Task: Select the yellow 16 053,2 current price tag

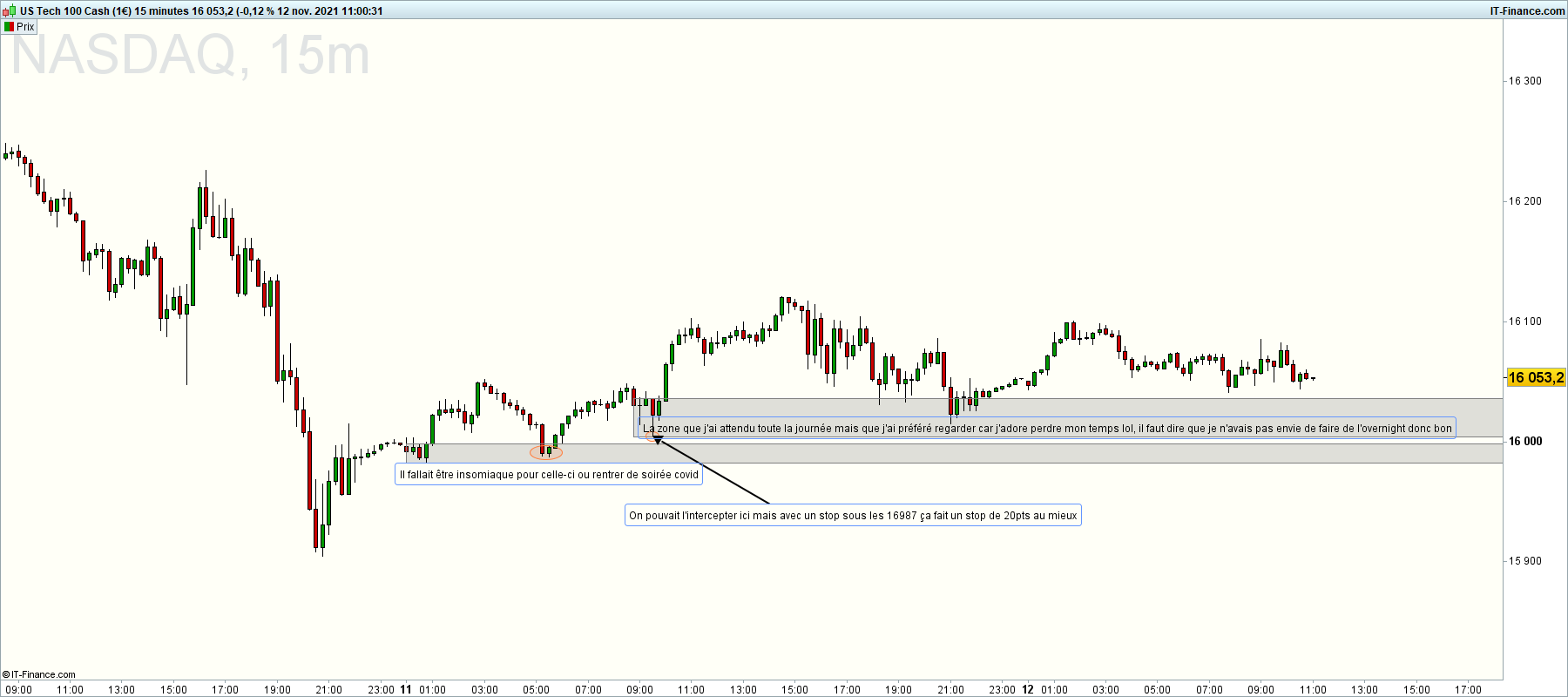Action: click(1536, 377)
